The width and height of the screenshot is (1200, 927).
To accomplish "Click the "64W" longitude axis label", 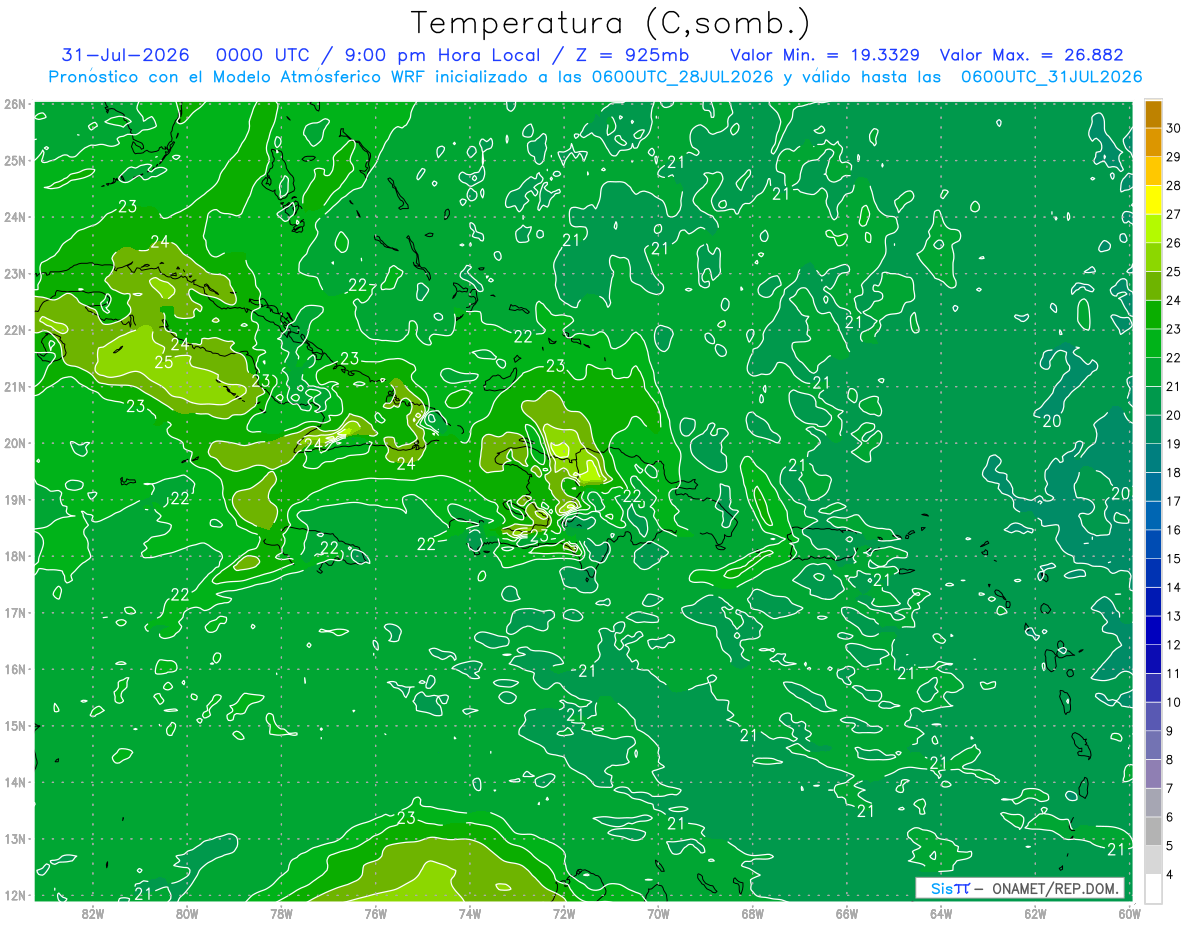I will click(x=941, y=913).
